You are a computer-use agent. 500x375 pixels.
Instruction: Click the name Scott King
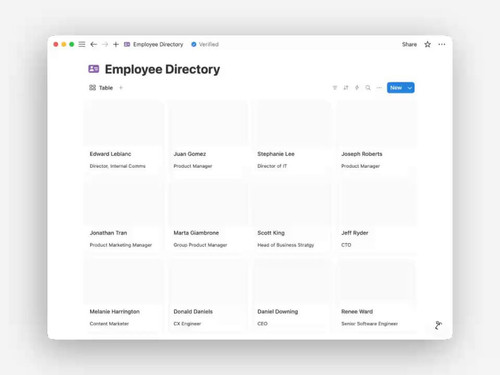pyautogui.click(x=271, y=233)
